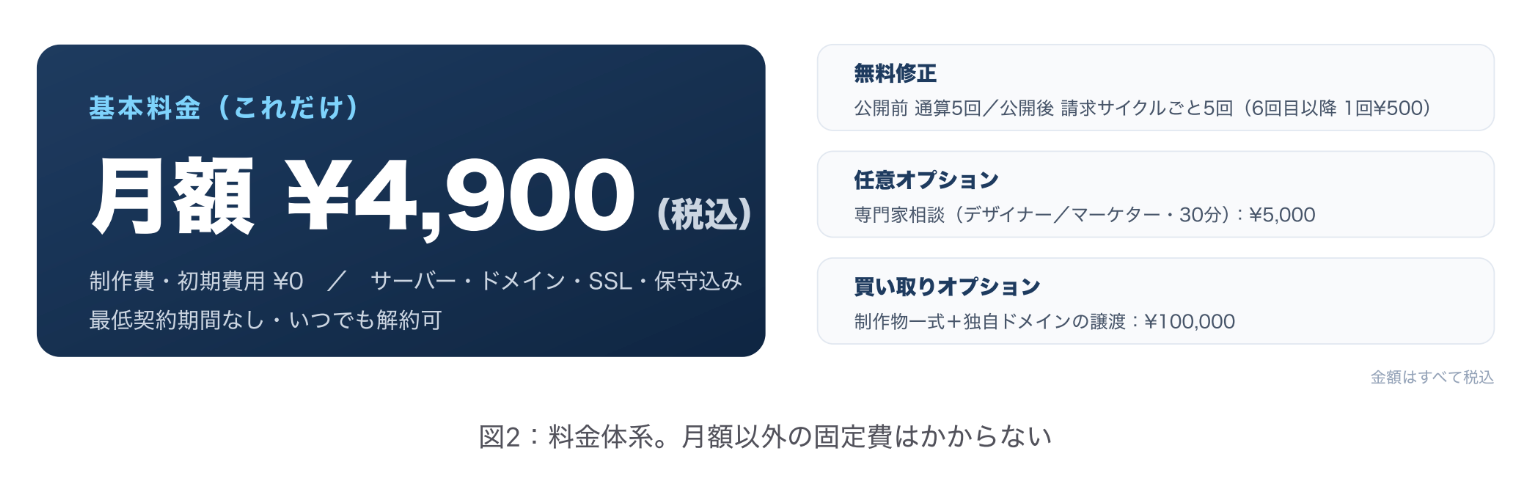Viewport: 1526px width, 480px height.
Task: Click the 買い取りオプション title
Action: (947, 287)
